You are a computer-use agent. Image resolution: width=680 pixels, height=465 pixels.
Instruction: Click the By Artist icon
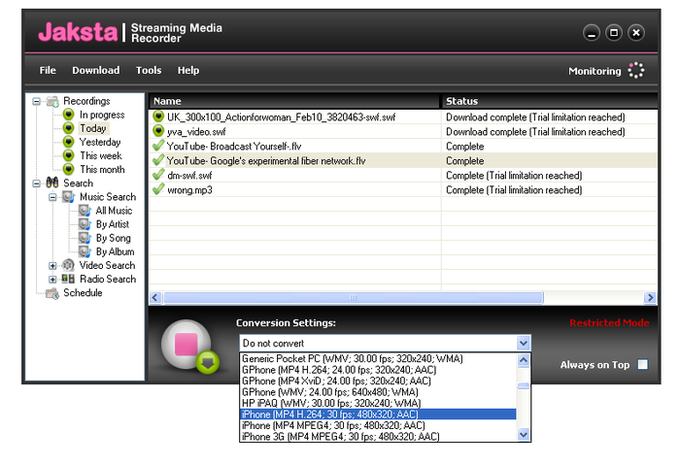pos(85,224)
